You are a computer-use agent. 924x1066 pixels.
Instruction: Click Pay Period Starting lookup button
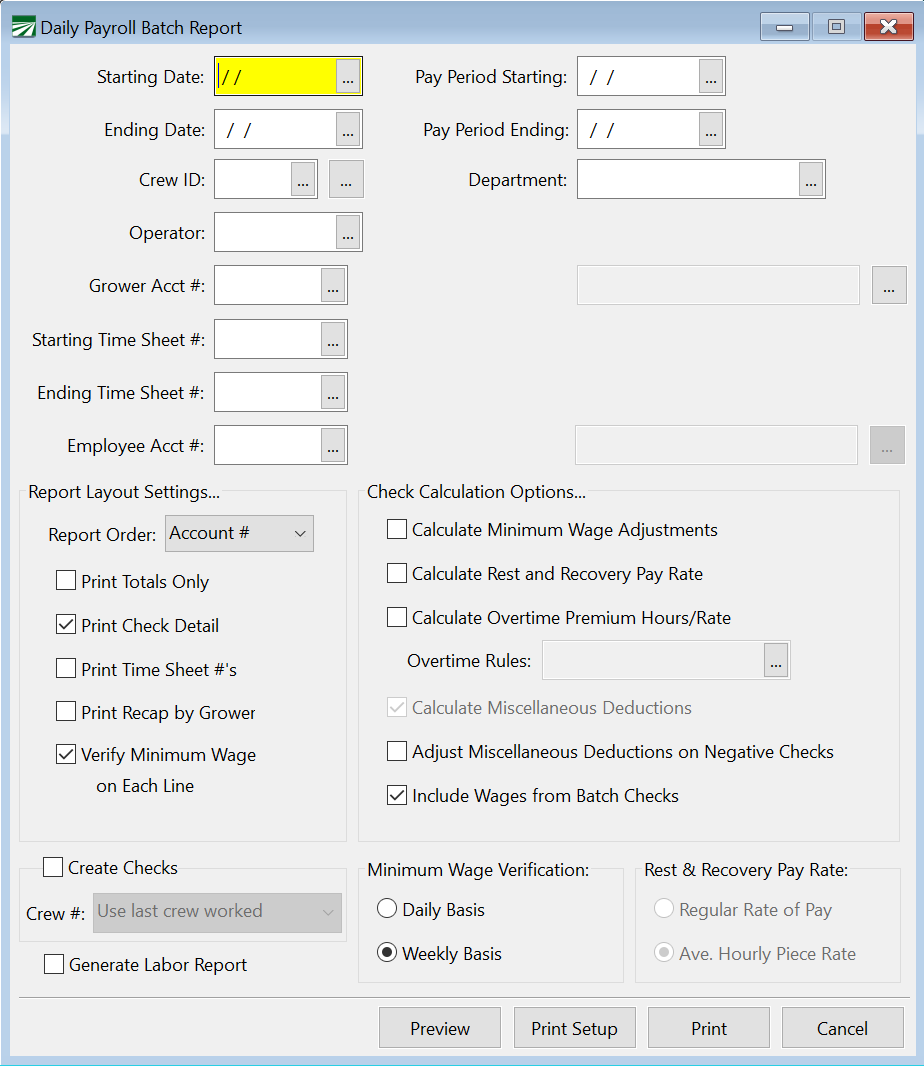point(710,77)
